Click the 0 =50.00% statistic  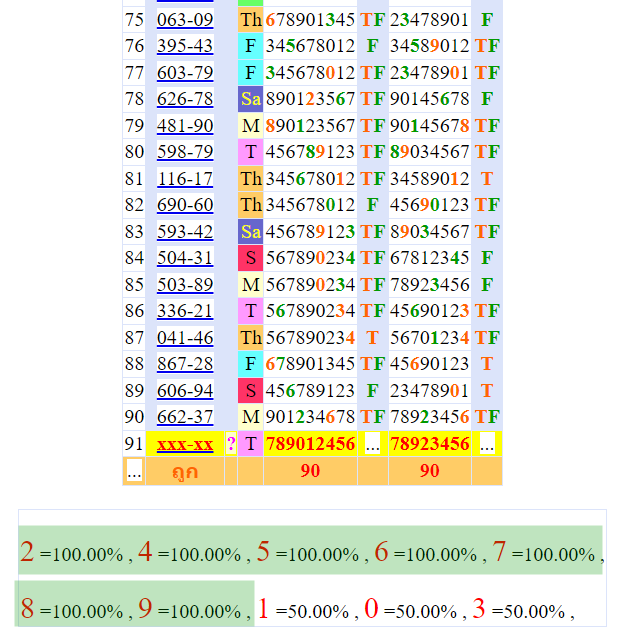click(x=411, y=609)
